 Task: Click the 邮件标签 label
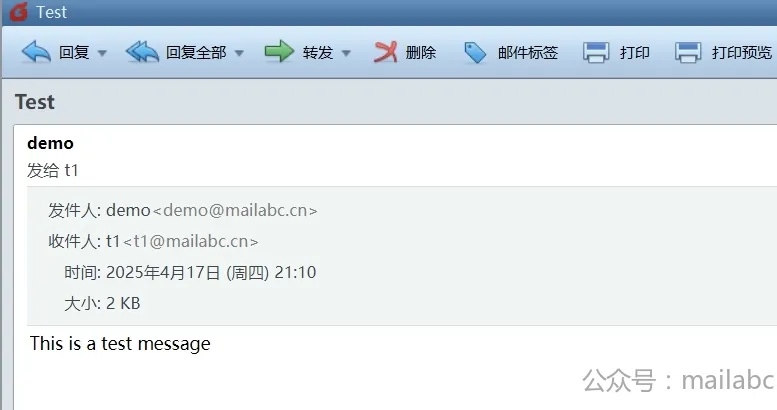(528, 52)
